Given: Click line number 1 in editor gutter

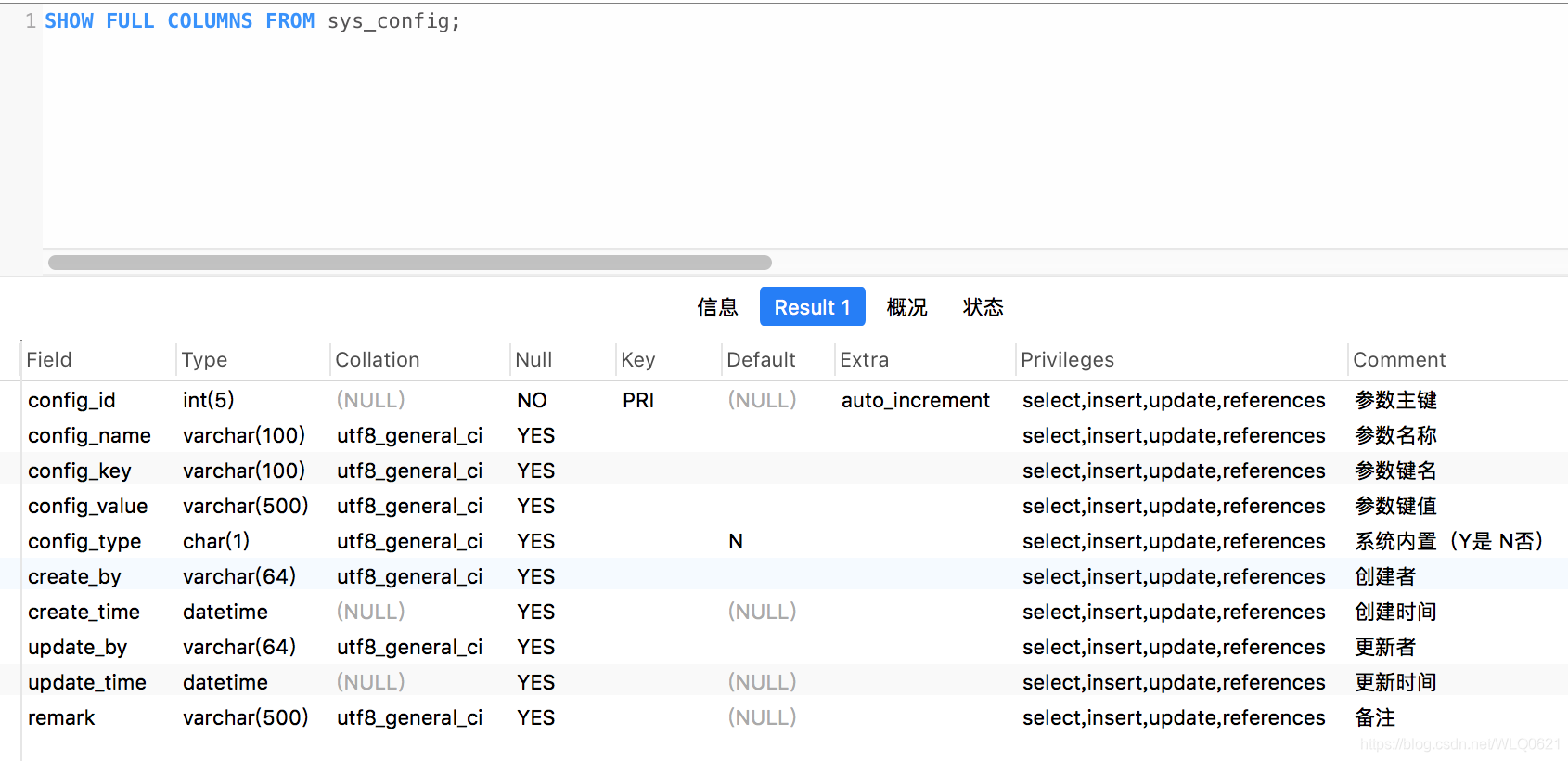Looking at the screenshot, I should [x=31, y=20].
